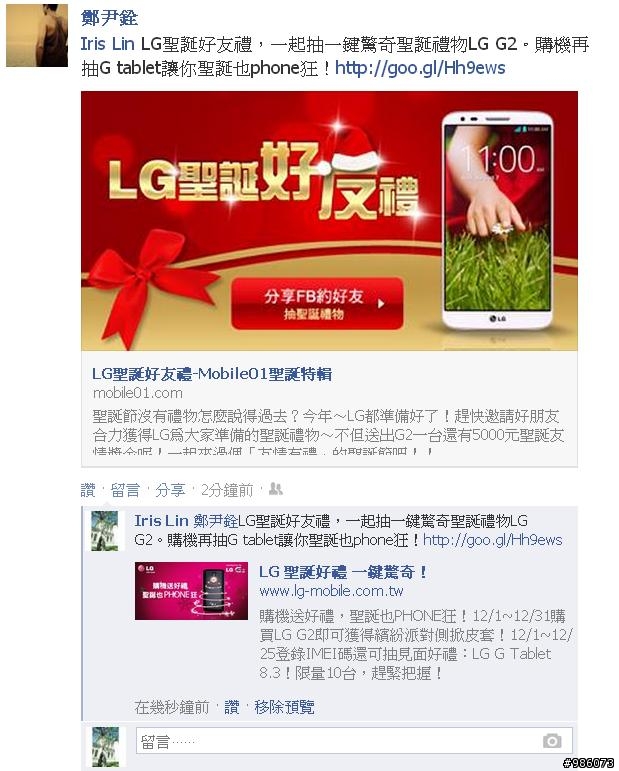
Task: Open tagged friend Iris Lin in post
Action: coord(108,44)
